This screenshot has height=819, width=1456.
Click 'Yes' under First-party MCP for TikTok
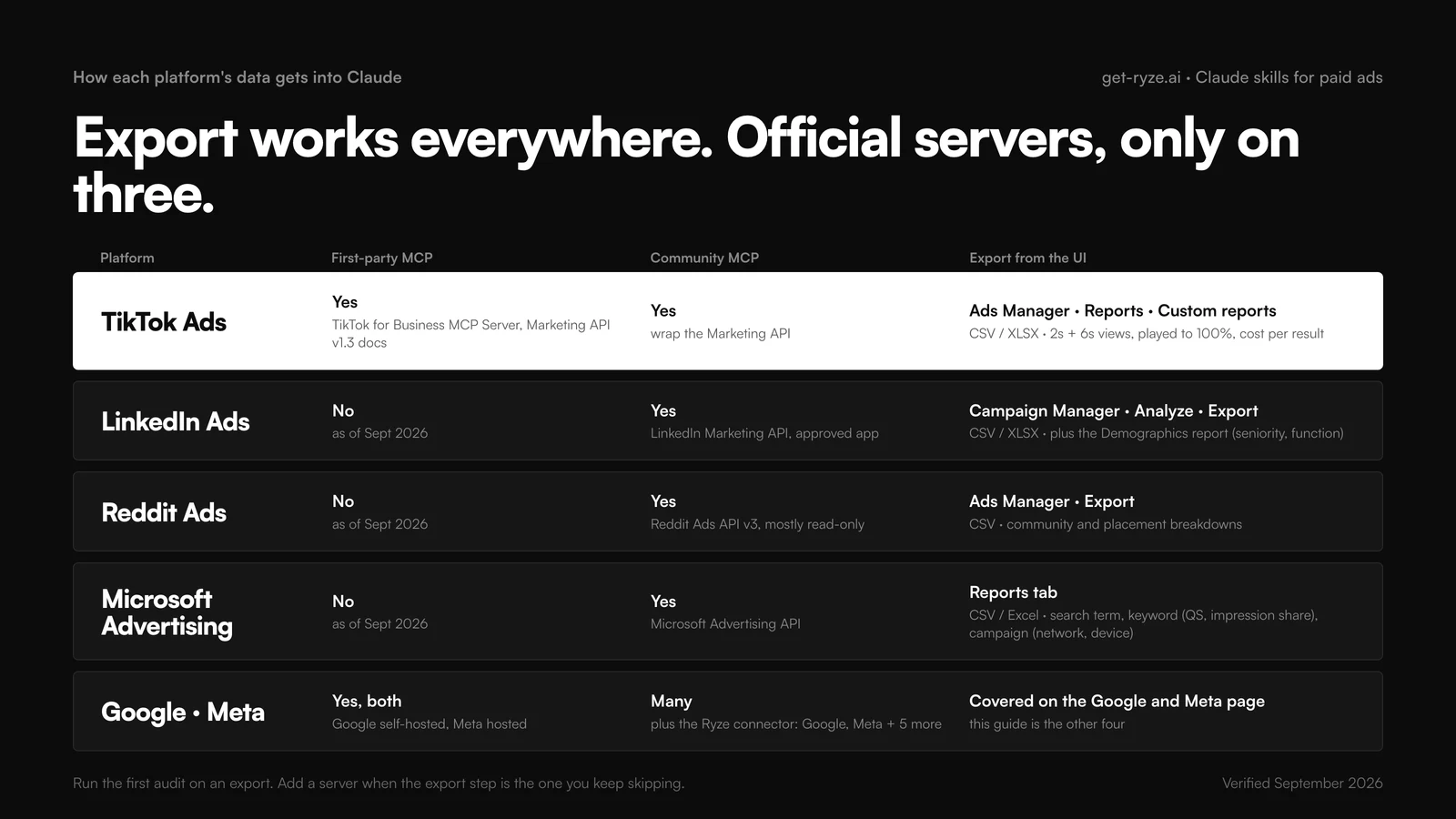point(345,302)
